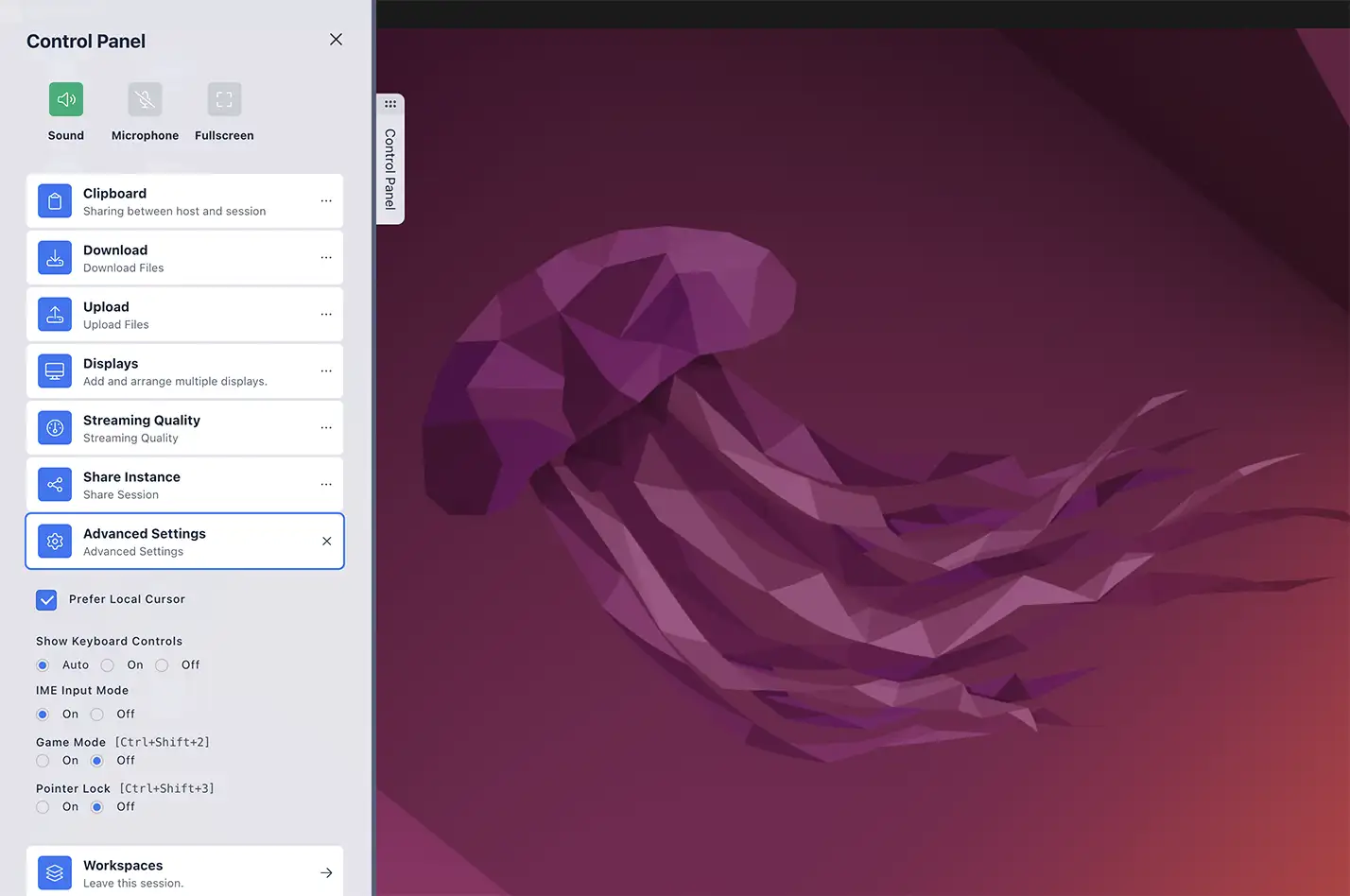The width and height of the screenshot is (1350, 896).
Task: Enter fullscreen using the Fullscreen icon
Action: coord(224,98)
